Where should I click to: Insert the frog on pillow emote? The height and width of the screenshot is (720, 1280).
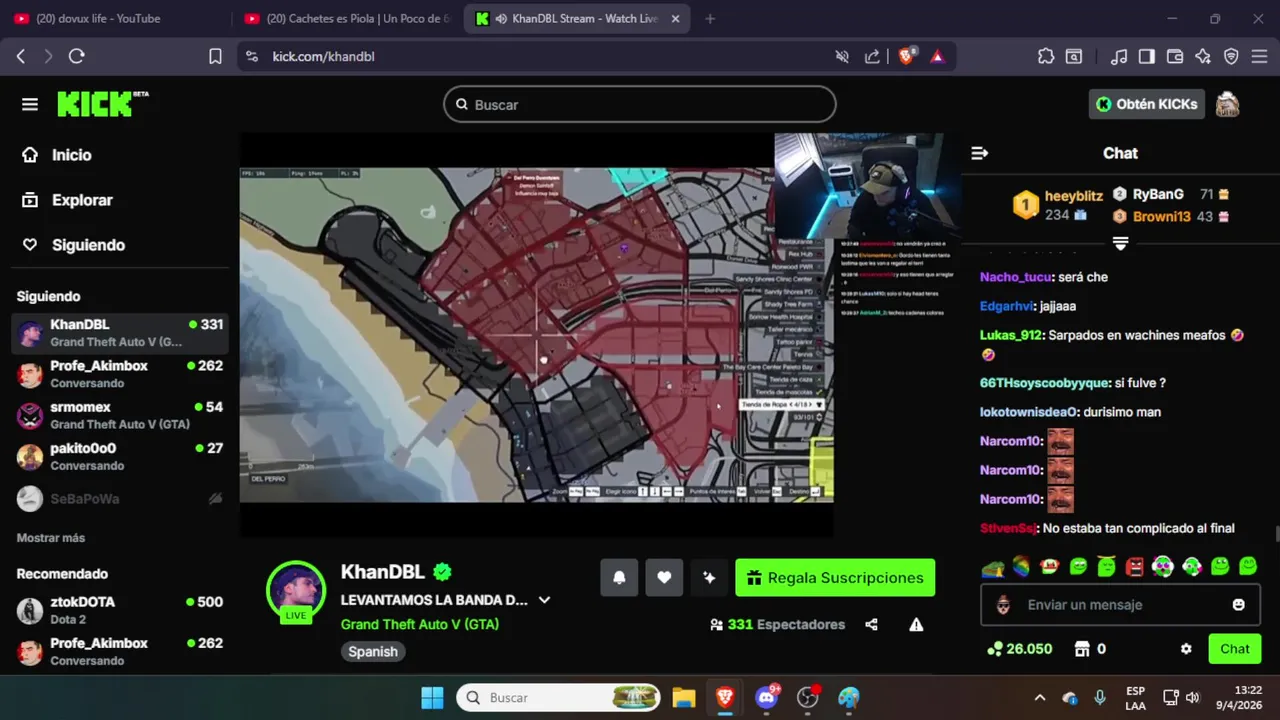tap(993, 568)
